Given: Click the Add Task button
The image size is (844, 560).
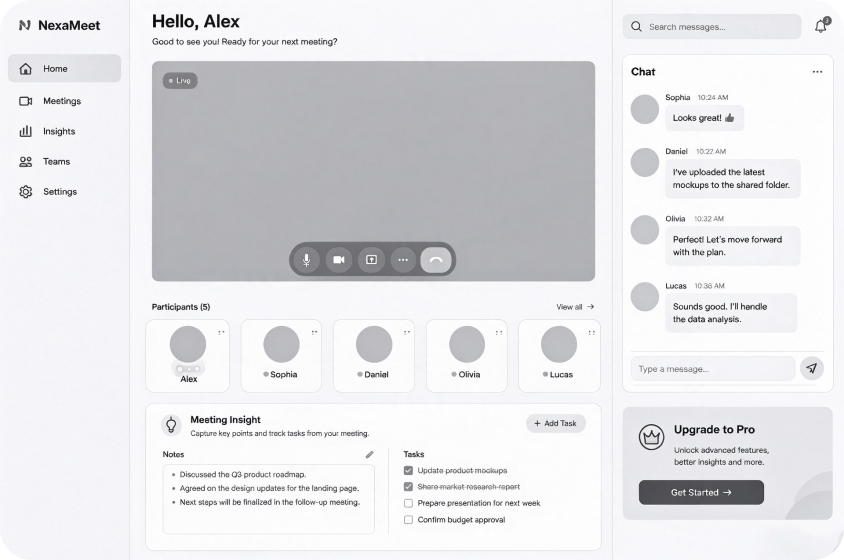Looking at the screenshot, I should pos(555,423).
